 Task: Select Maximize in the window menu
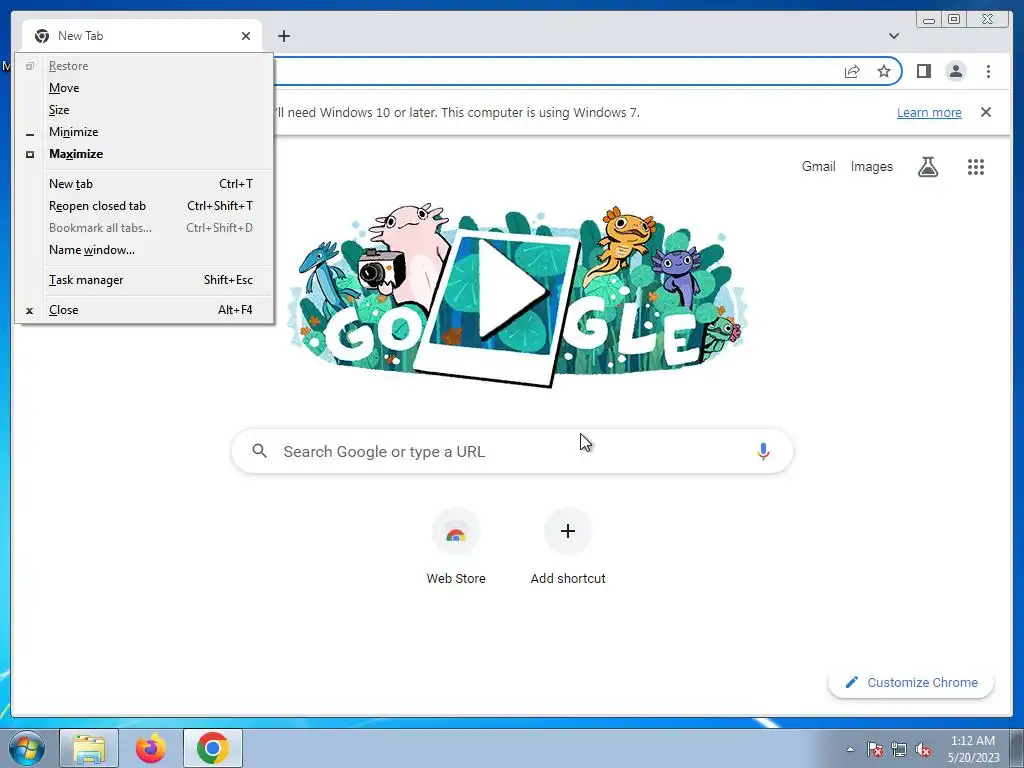pos(144,154)
